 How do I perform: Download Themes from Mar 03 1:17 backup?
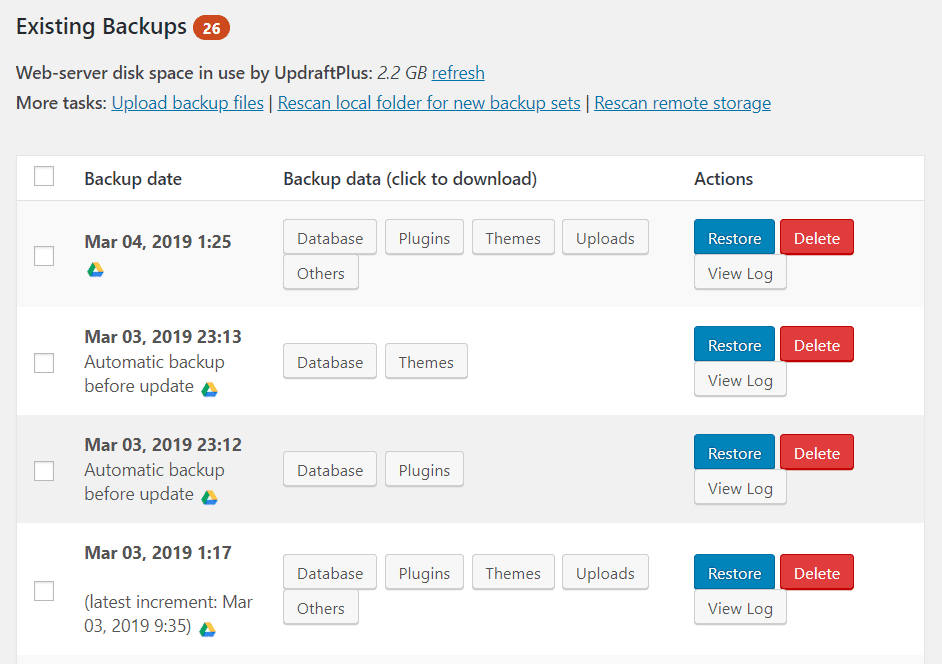click(x=513, y=573)
